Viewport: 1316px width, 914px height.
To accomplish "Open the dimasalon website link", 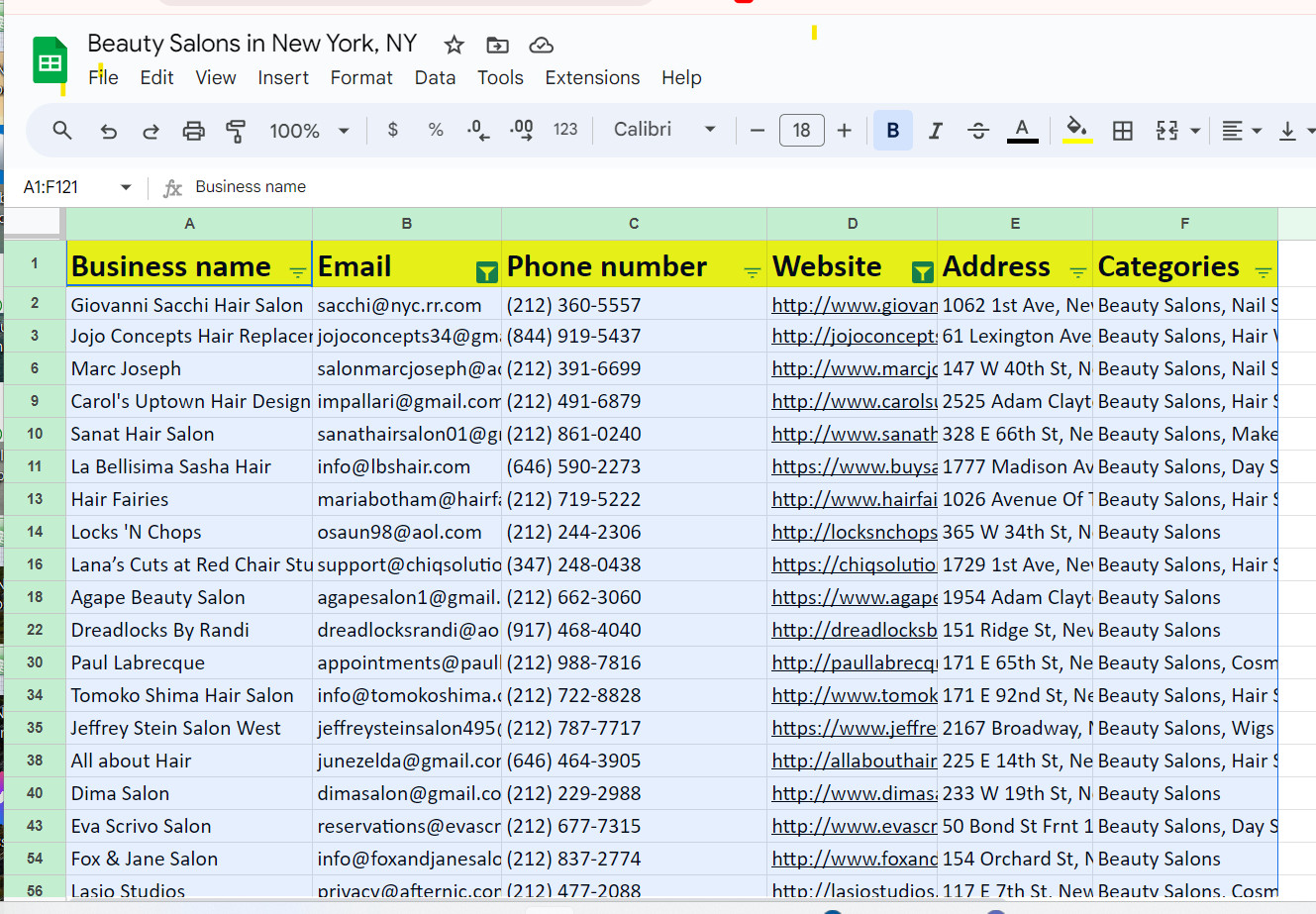I will 855,793.
